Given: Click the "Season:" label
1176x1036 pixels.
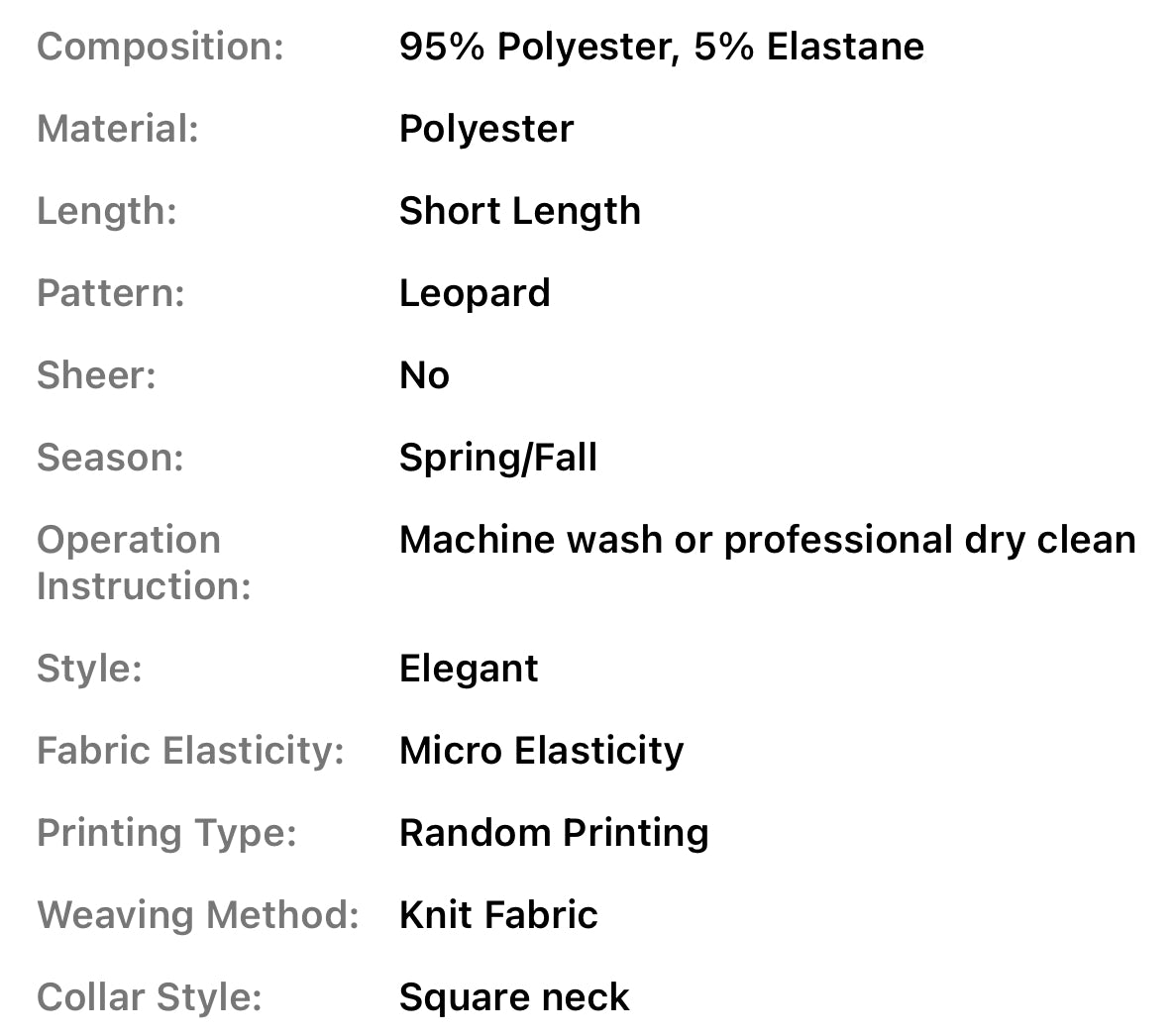Looking at the screenshot, I should click(110, 458).
